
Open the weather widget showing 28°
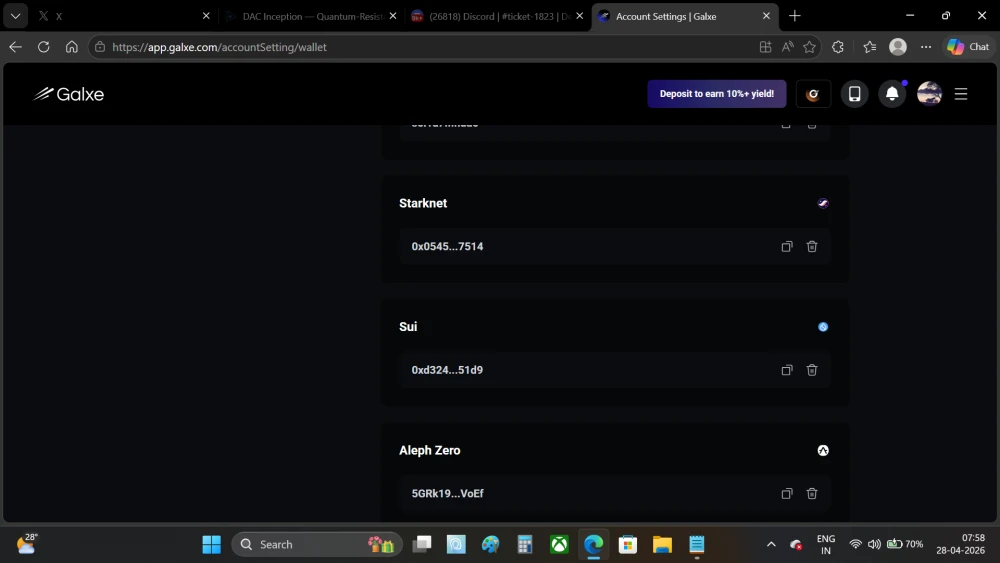click(x=27, y=544)
